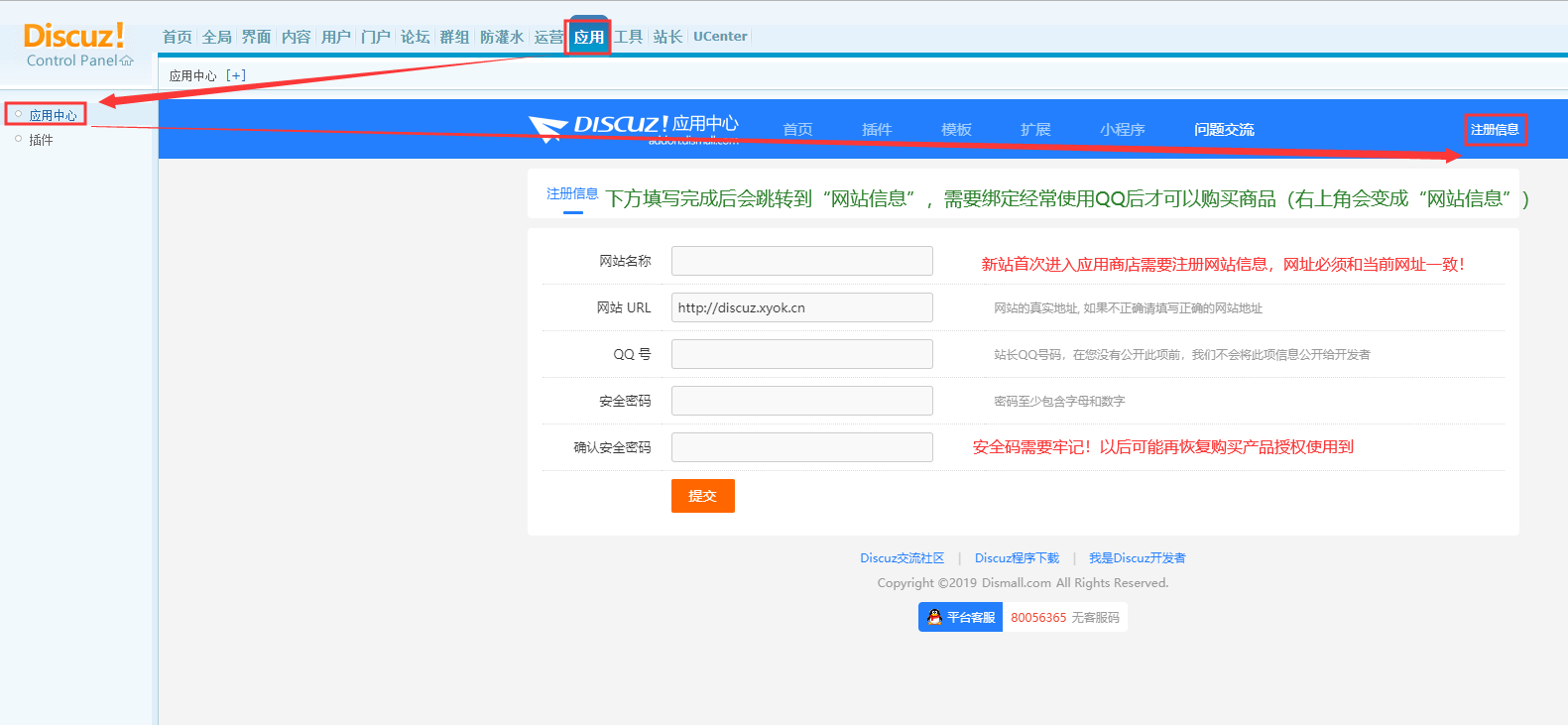This screenshot has width=1568, height=725.
Task: Open the 门户 admin menu
Action: click(375, 37)
